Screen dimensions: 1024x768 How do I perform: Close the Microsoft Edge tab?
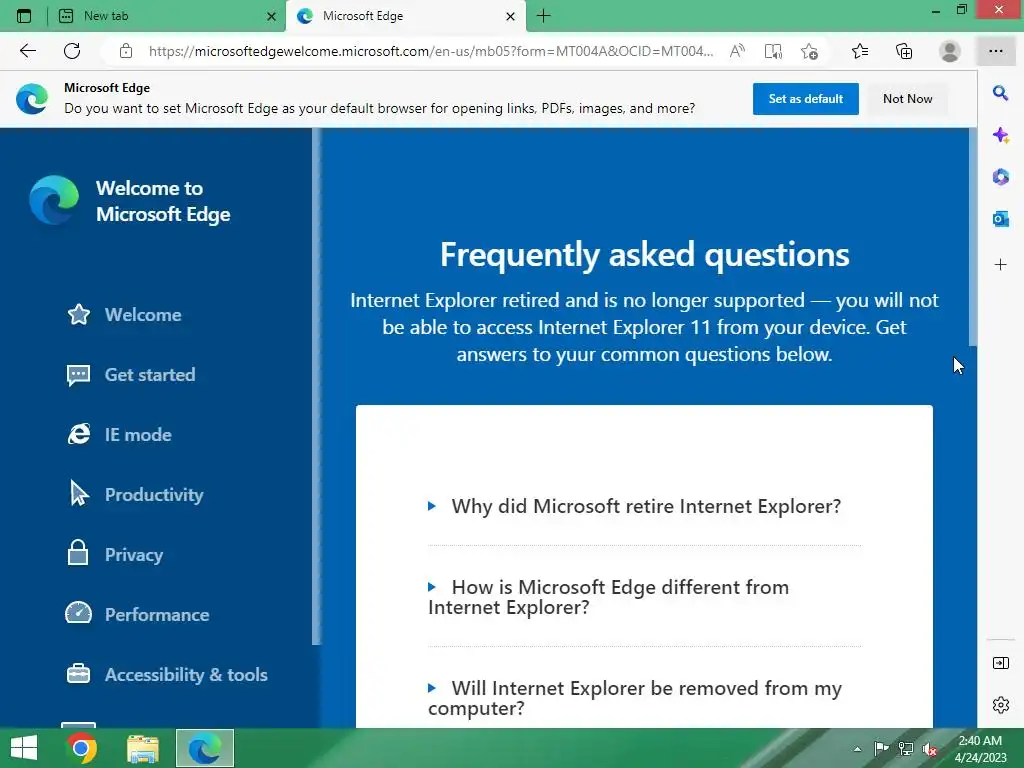click(511, 16)
